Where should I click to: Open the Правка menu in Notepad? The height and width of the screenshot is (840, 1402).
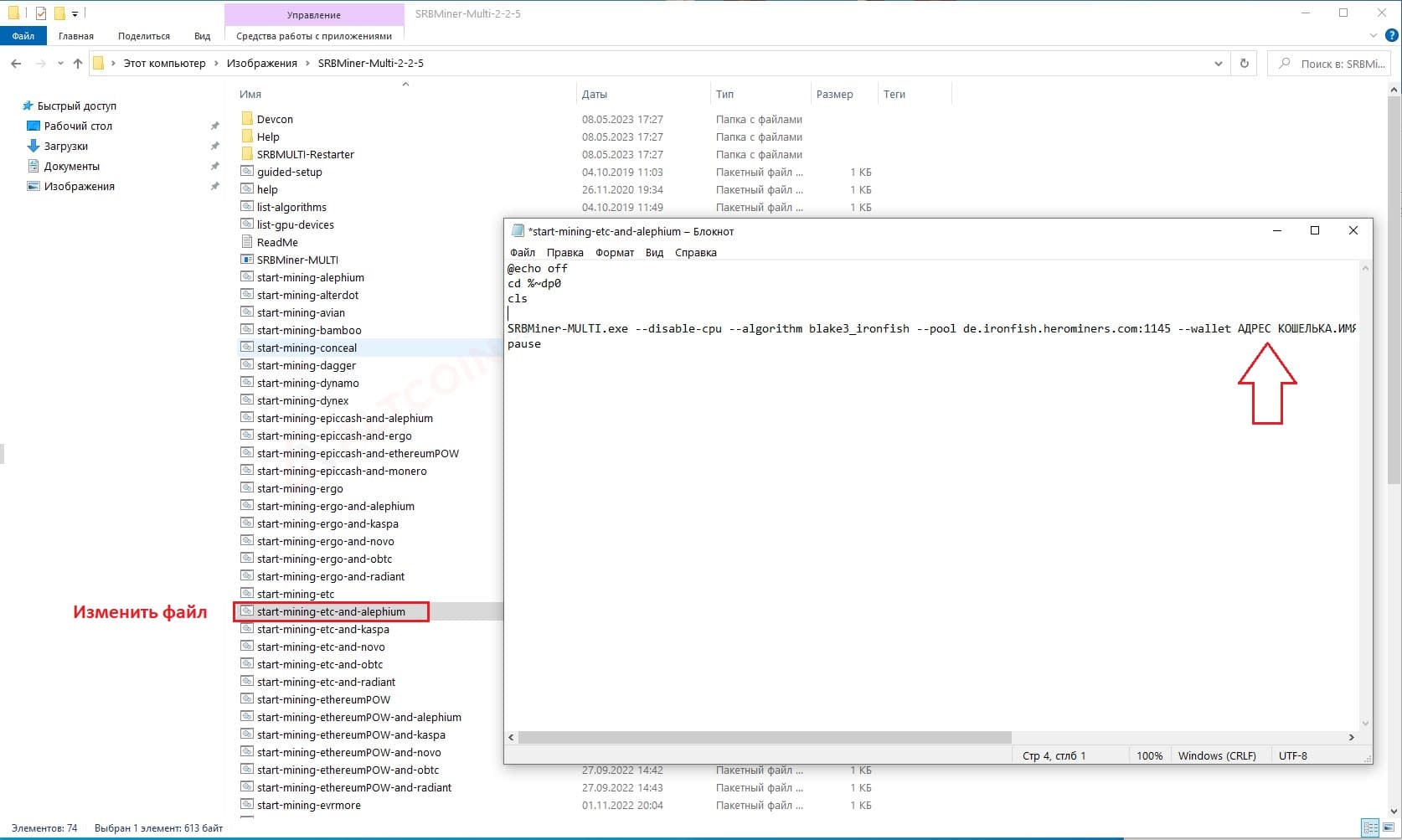point(565,252)
